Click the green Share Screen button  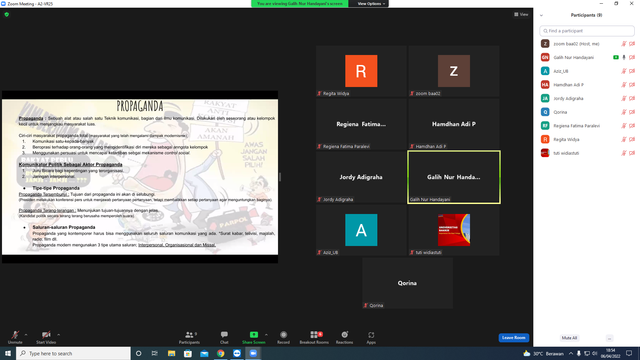[253, 337]
